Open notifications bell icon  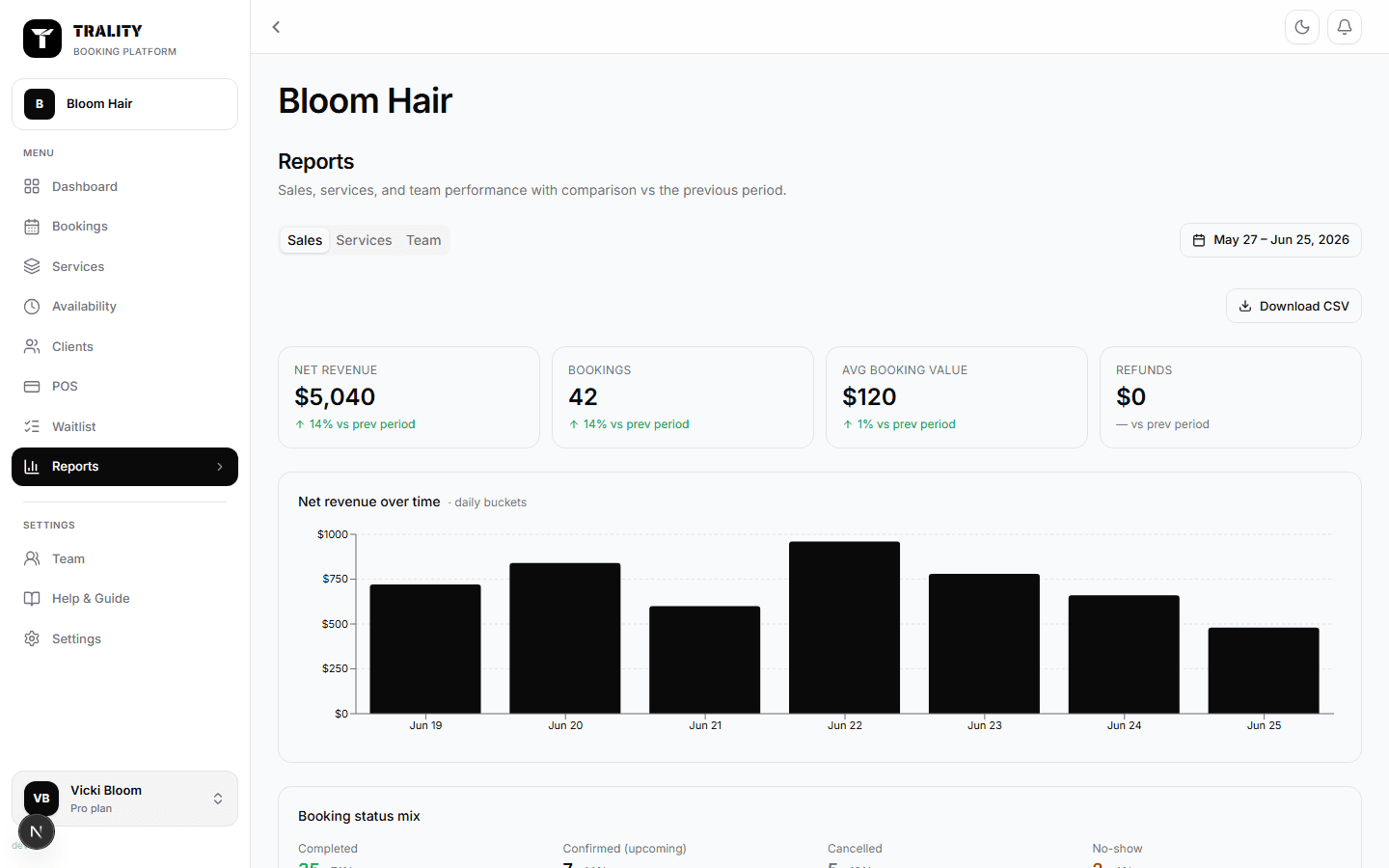tap(1345, 27)
